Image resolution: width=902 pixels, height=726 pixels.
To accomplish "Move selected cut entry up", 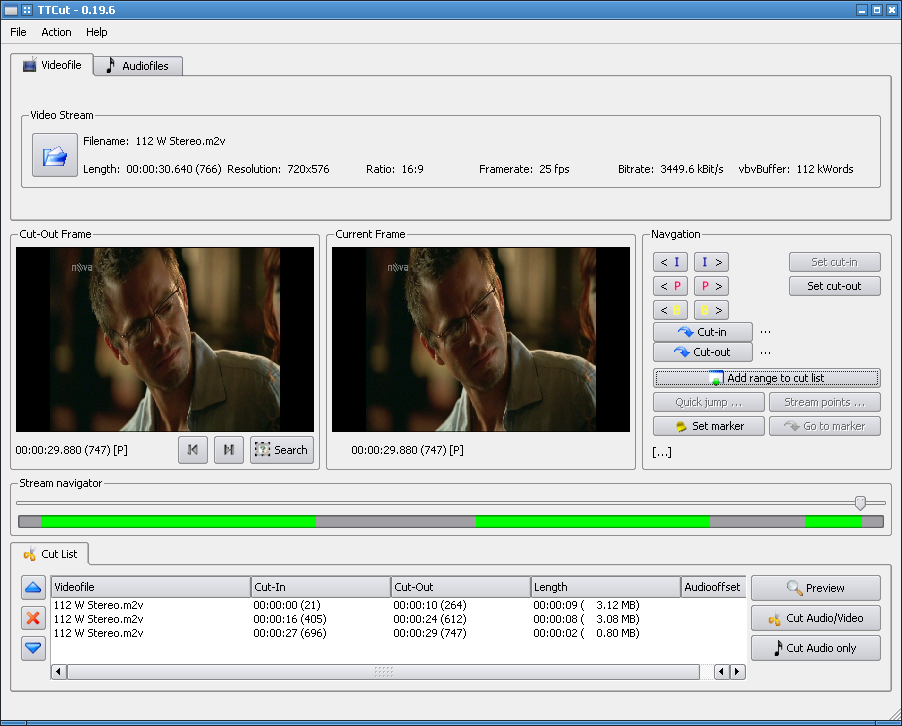I will coord(33,587).
